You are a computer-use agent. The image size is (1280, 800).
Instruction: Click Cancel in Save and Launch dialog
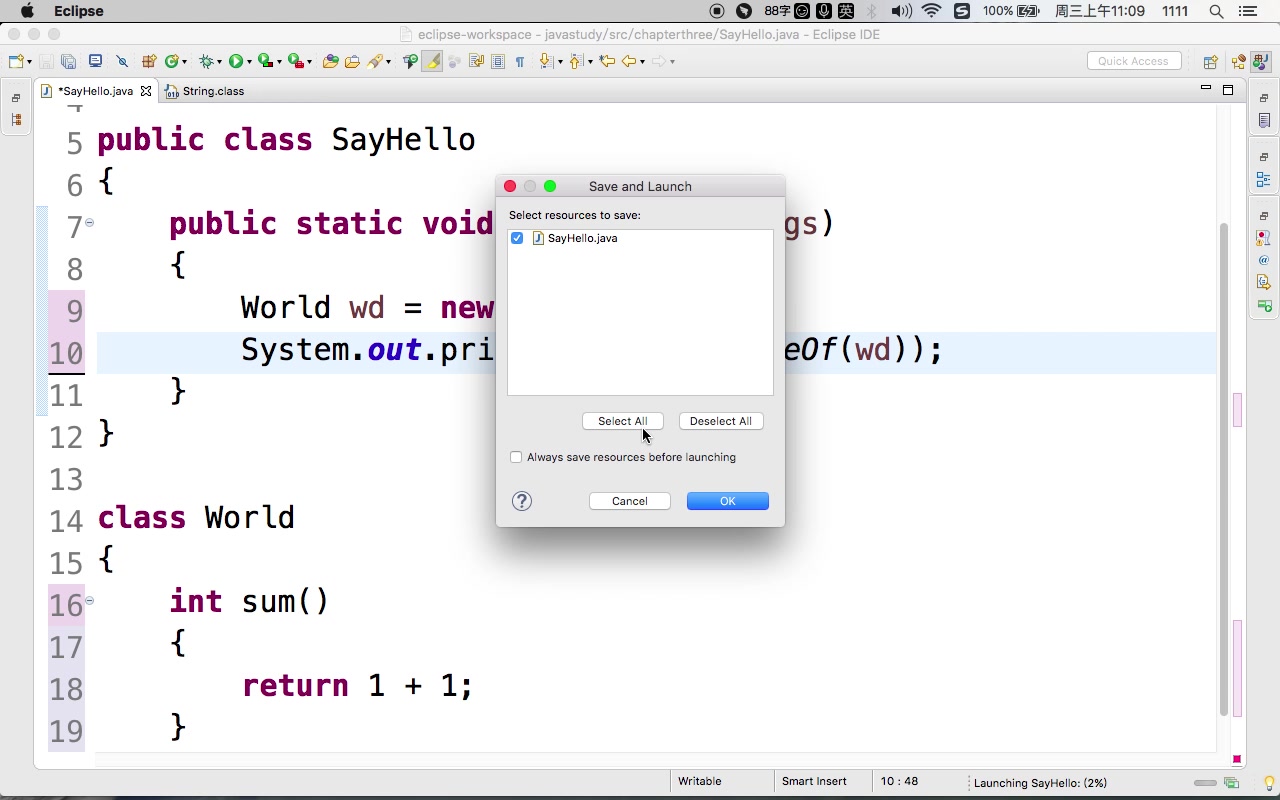point(629,501)
